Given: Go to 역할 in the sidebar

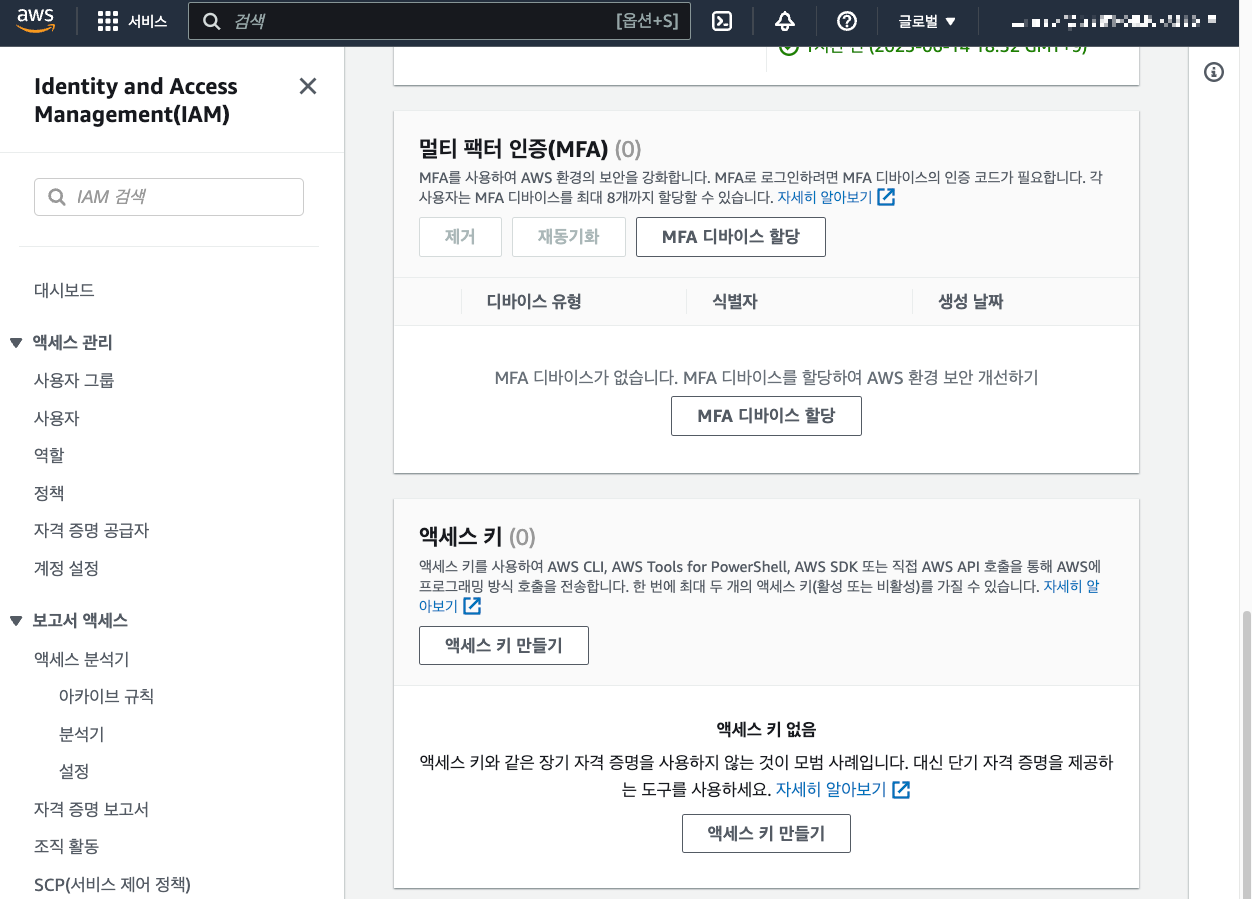Looking at the screenshot, I should coord(49,455).
